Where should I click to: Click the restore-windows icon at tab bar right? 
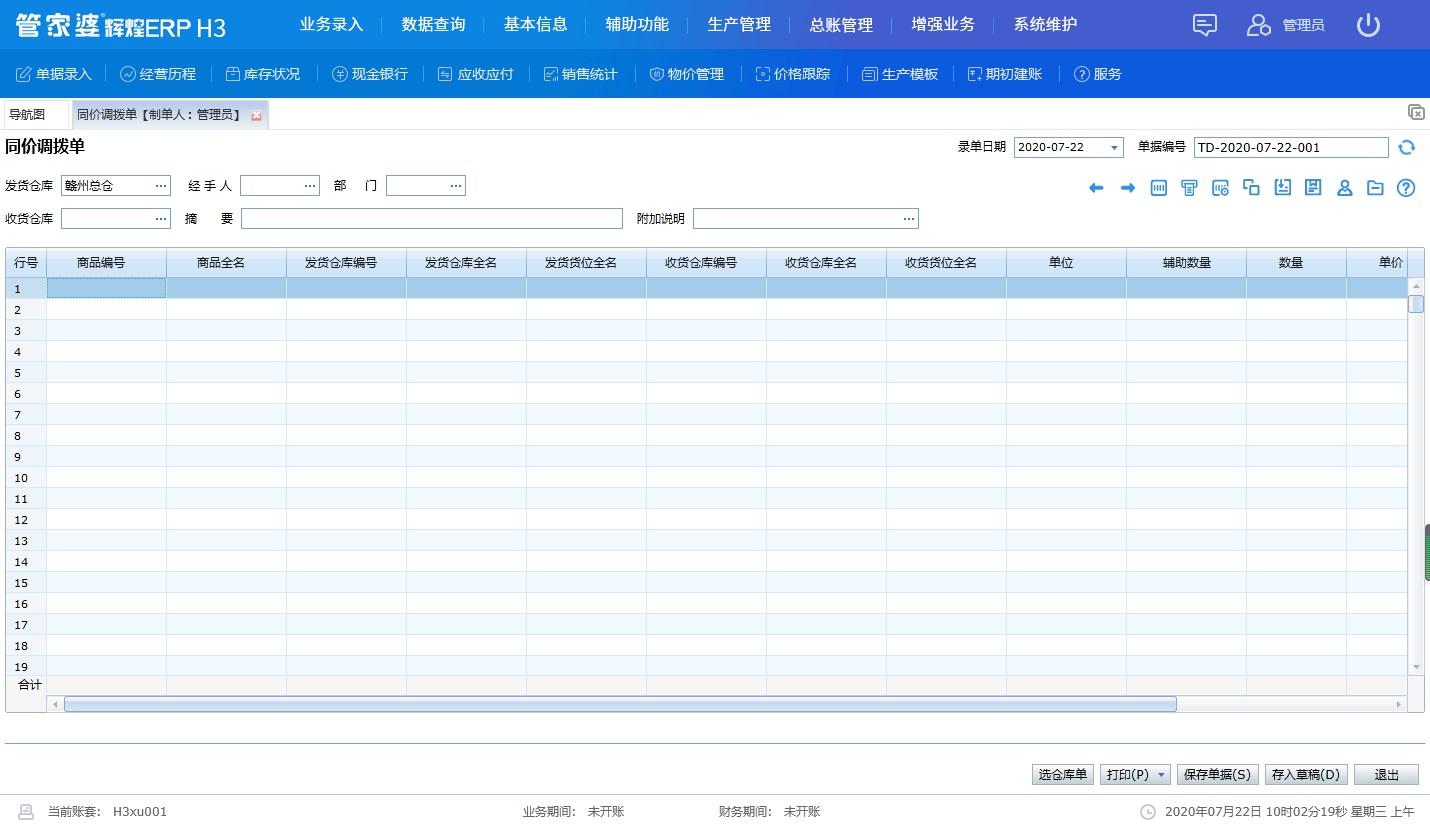[1416, 112]
